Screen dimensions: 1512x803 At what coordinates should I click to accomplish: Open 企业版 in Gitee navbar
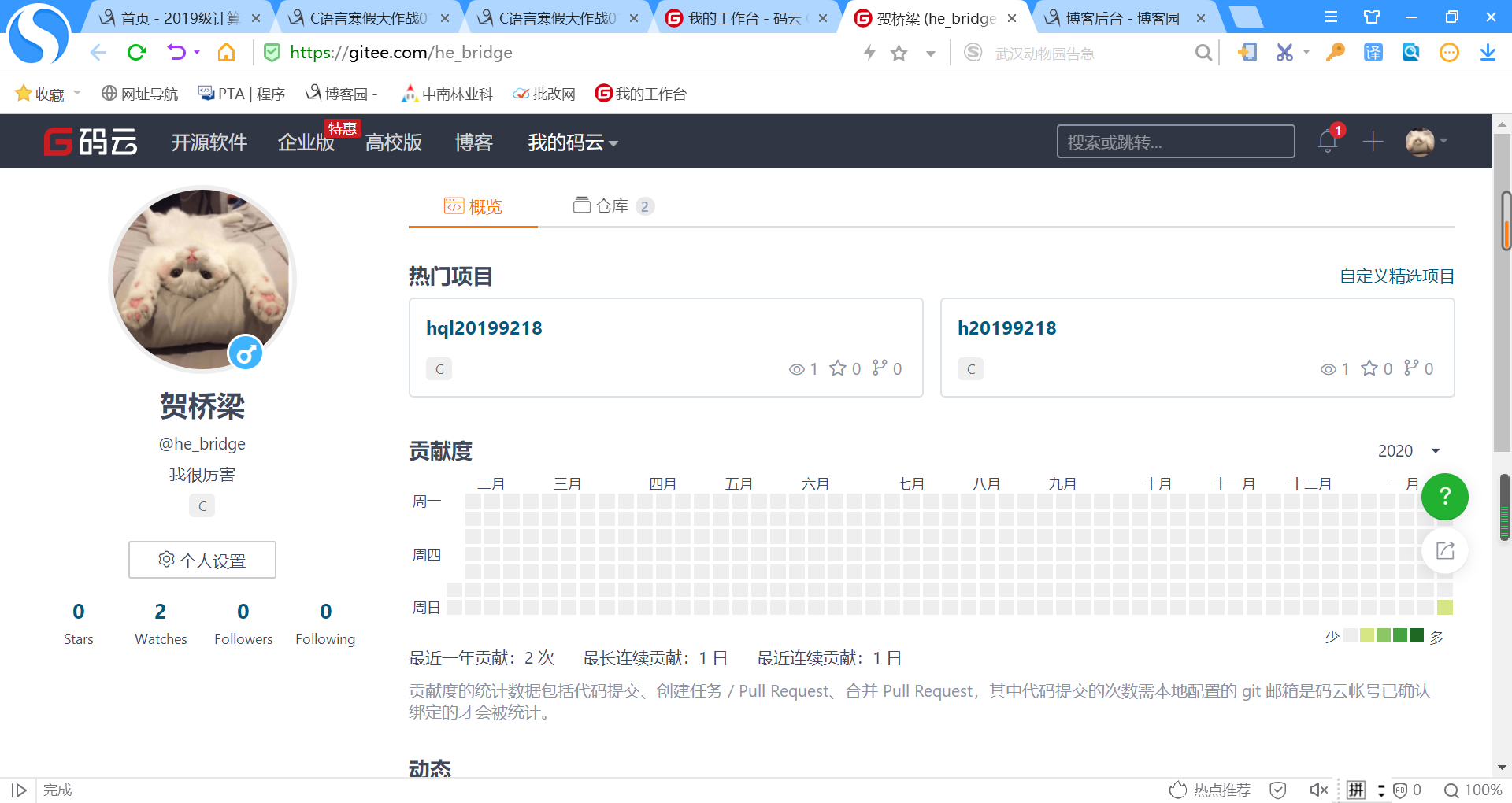pyautogui.click(x=306, y=142)
